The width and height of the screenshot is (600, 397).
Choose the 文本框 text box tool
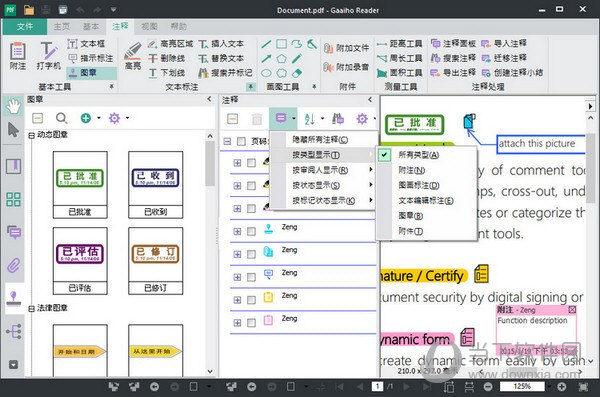86,44
